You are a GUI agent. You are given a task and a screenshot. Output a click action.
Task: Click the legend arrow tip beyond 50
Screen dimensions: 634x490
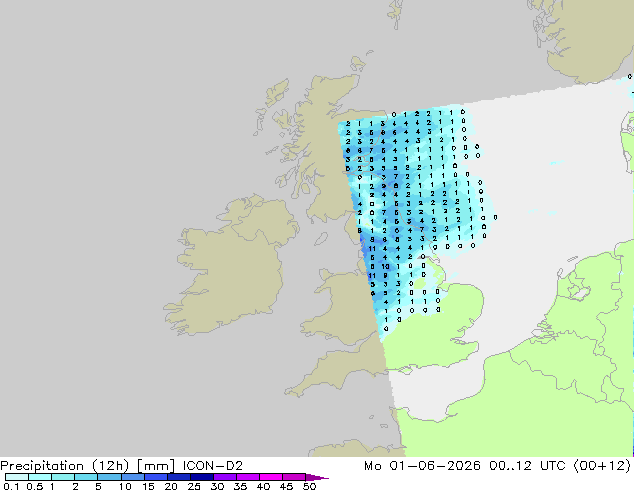click(317, 477)
